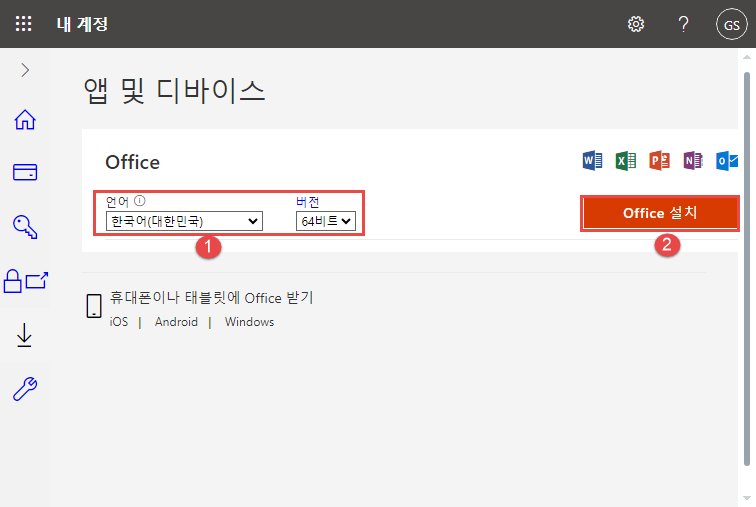Open the download arrow sidebar icon
Screen dimensions: 756x507
click(24, 335)
